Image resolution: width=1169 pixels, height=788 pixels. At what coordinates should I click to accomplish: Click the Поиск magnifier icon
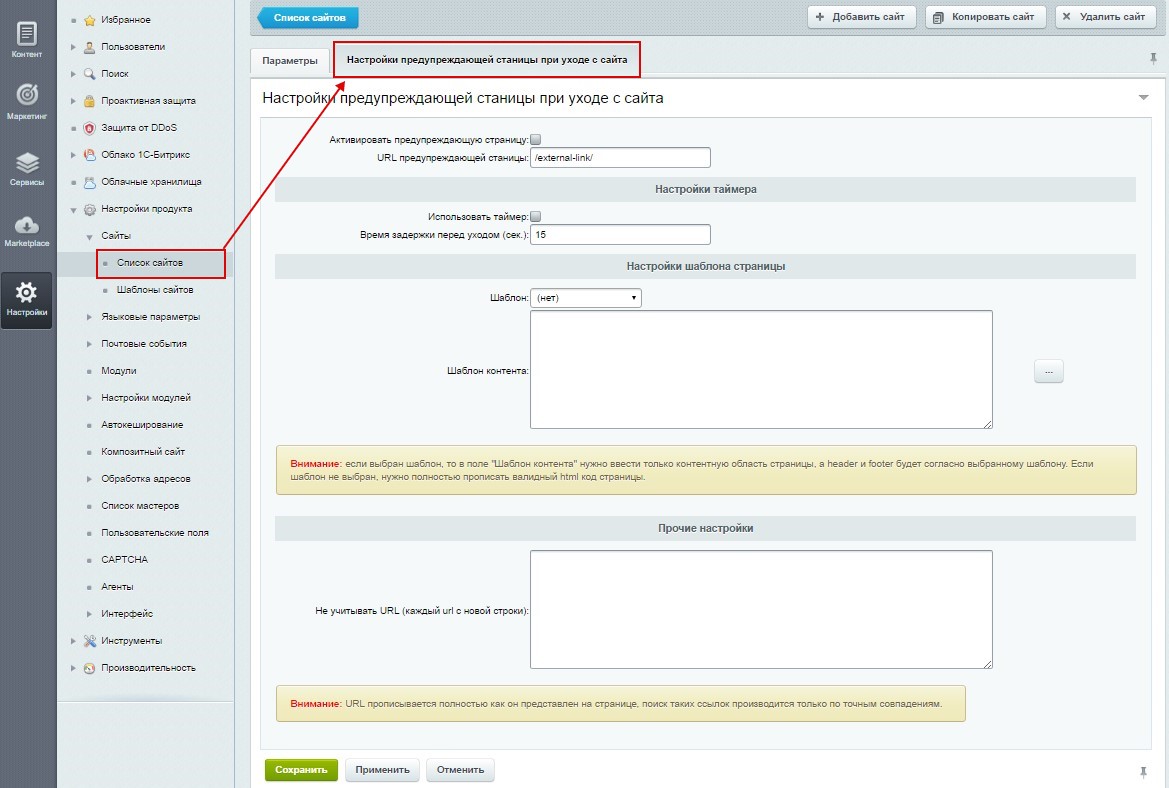coord(89,74)
